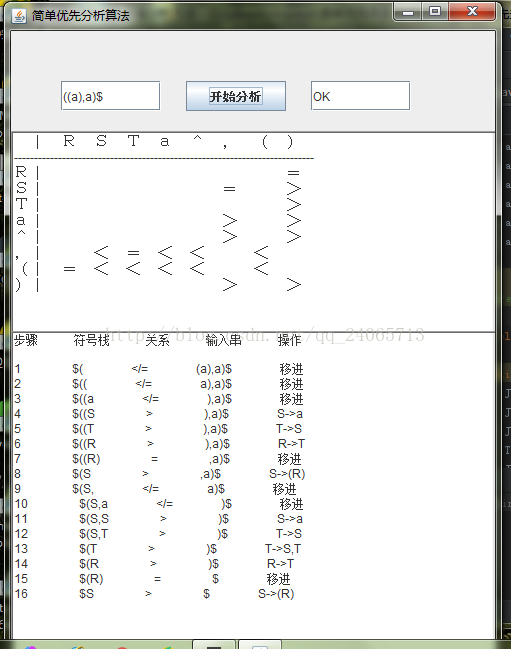The height and width of the screenshot is (649, 511).
Task: Maximize the 简单优先分析算法 window
Action: coord(434,12)
